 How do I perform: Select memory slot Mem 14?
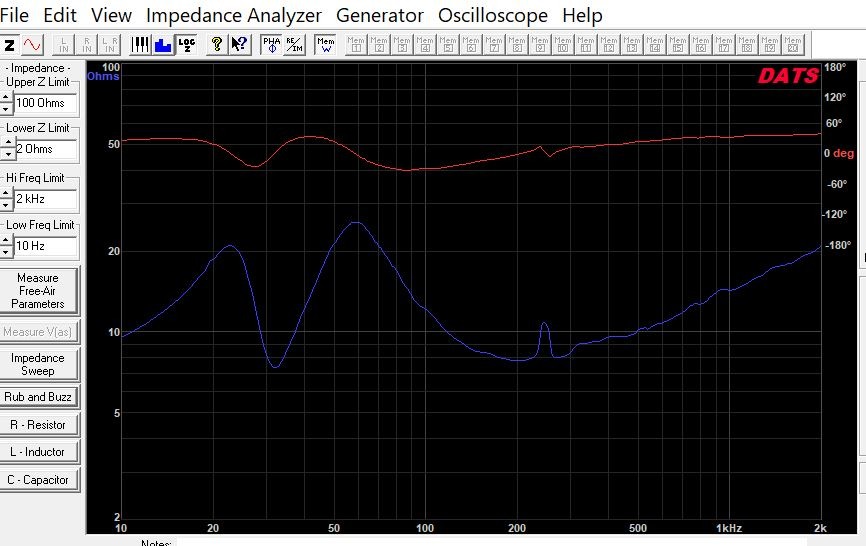pyautogui.click(x=655, y=45)
